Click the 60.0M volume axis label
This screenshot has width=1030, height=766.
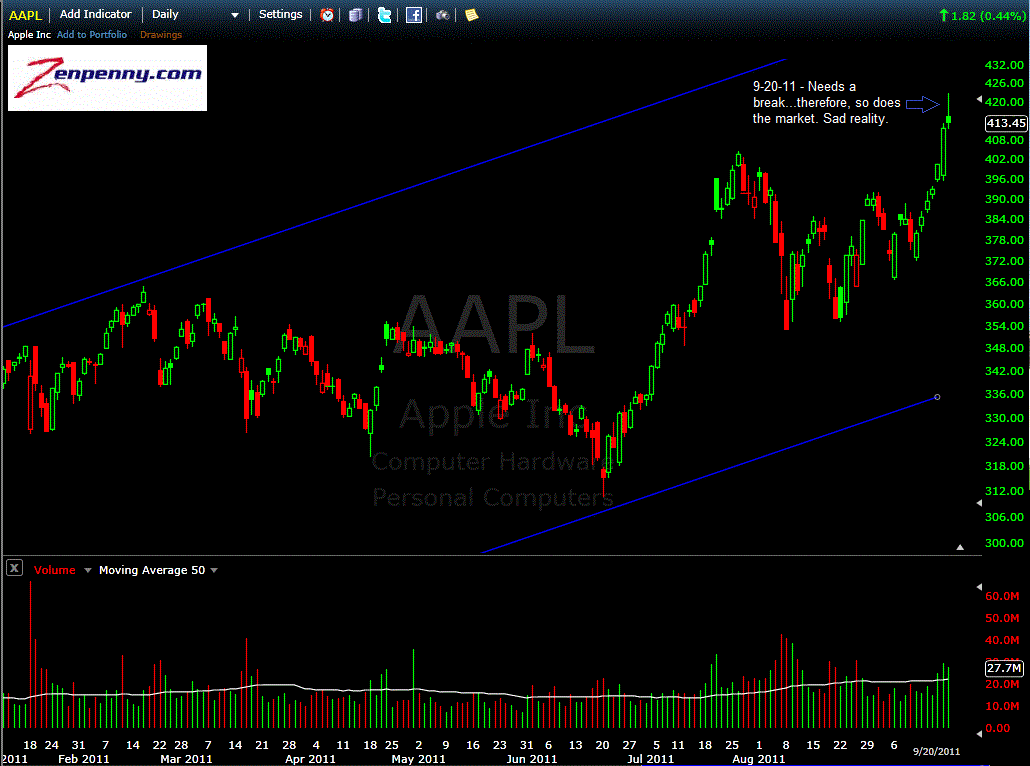1002,596
